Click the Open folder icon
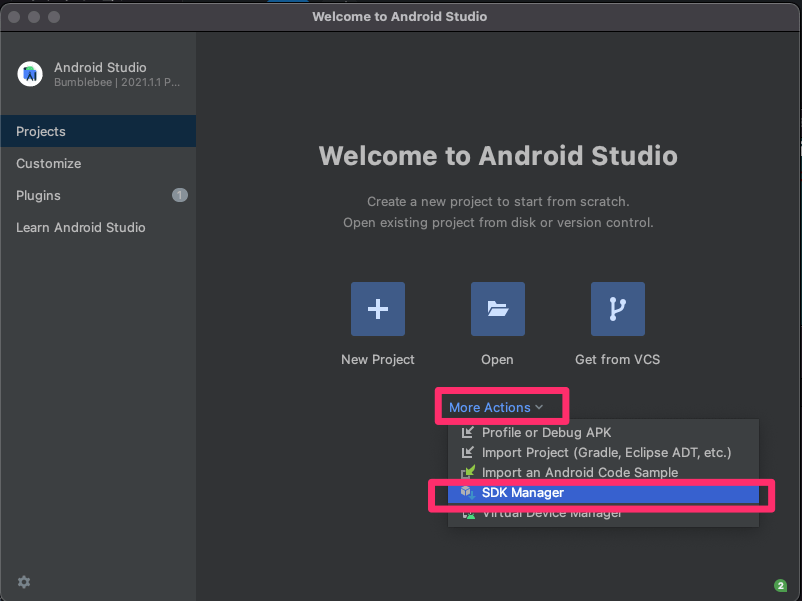The image size is (802, 601). coord(498,309)
